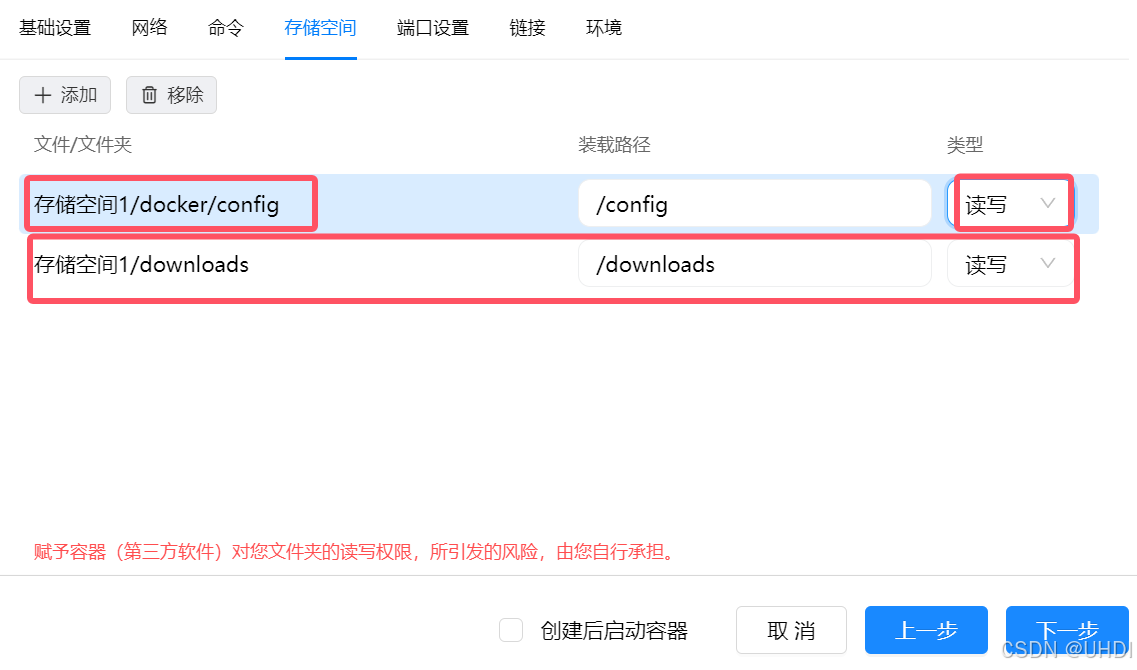Open the 网络 tab
This screenshot has height=670, width=1137.
(149, 28)
